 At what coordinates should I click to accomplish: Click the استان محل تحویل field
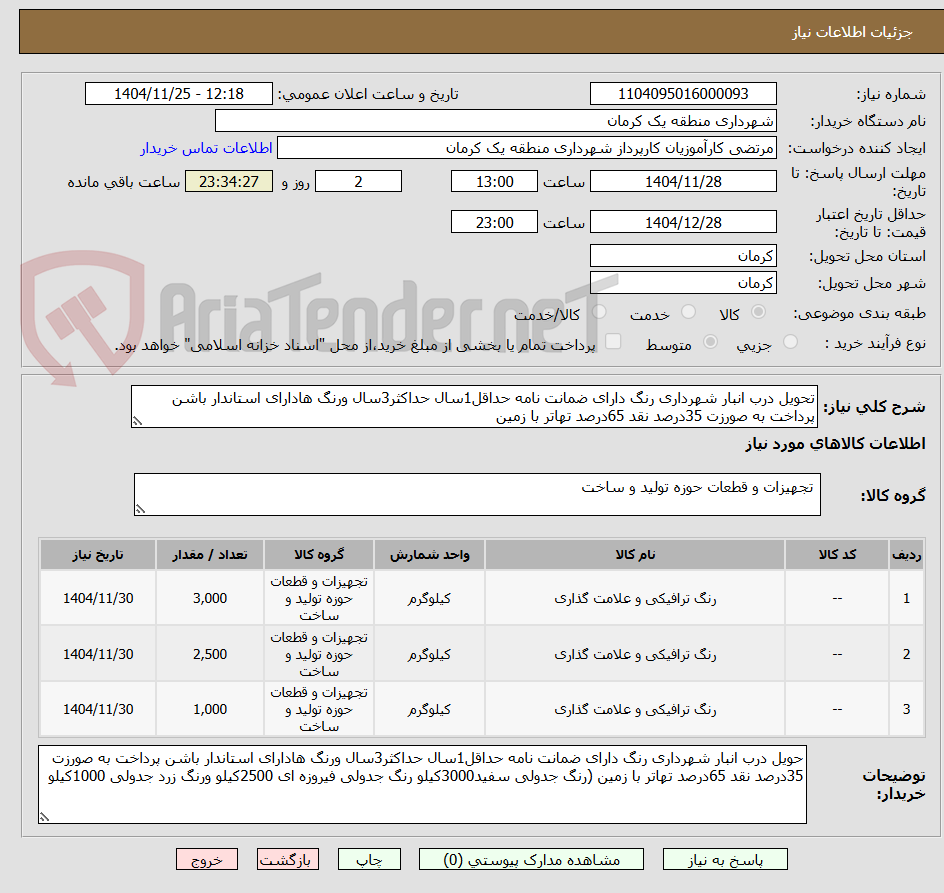(x=683, y=256)
